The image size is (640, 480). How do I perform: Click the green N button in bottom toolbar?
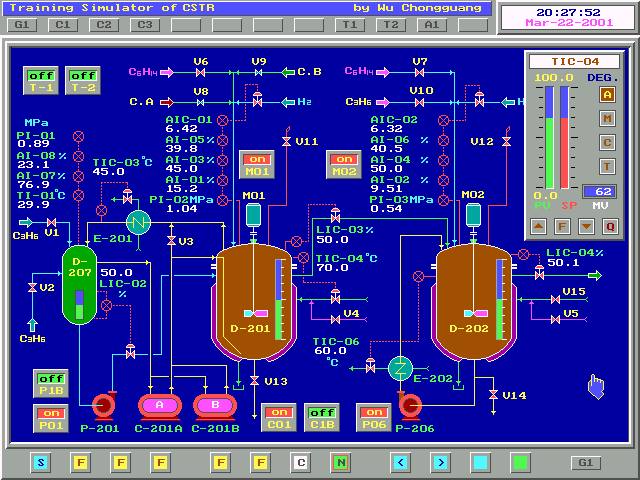pos(341,463)
